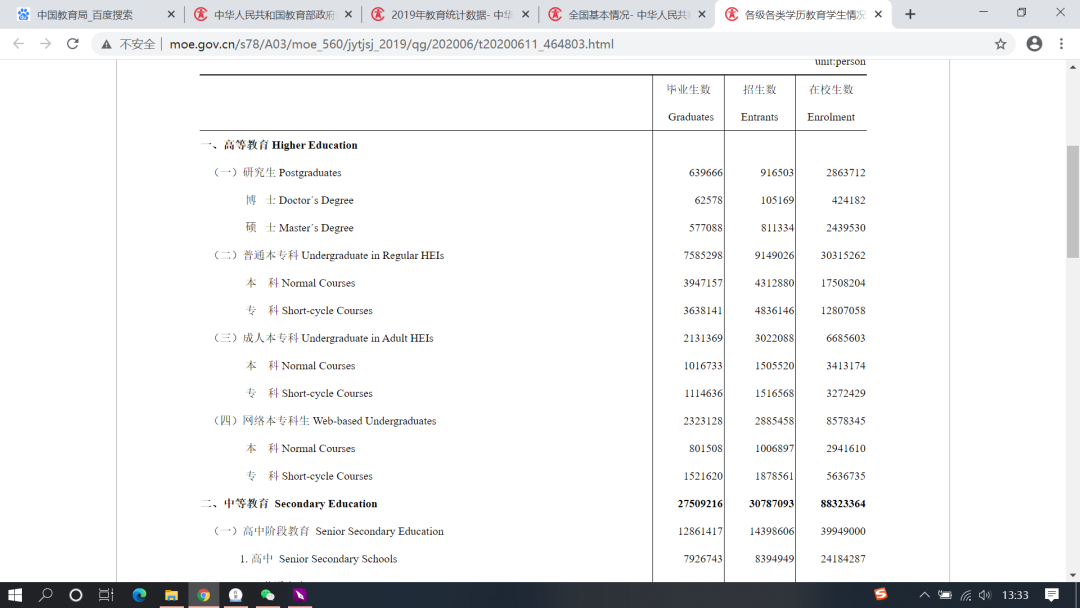1080x608 pixels.
Task: Bookmark this page with the star icon
Action: pos(1000,44)
